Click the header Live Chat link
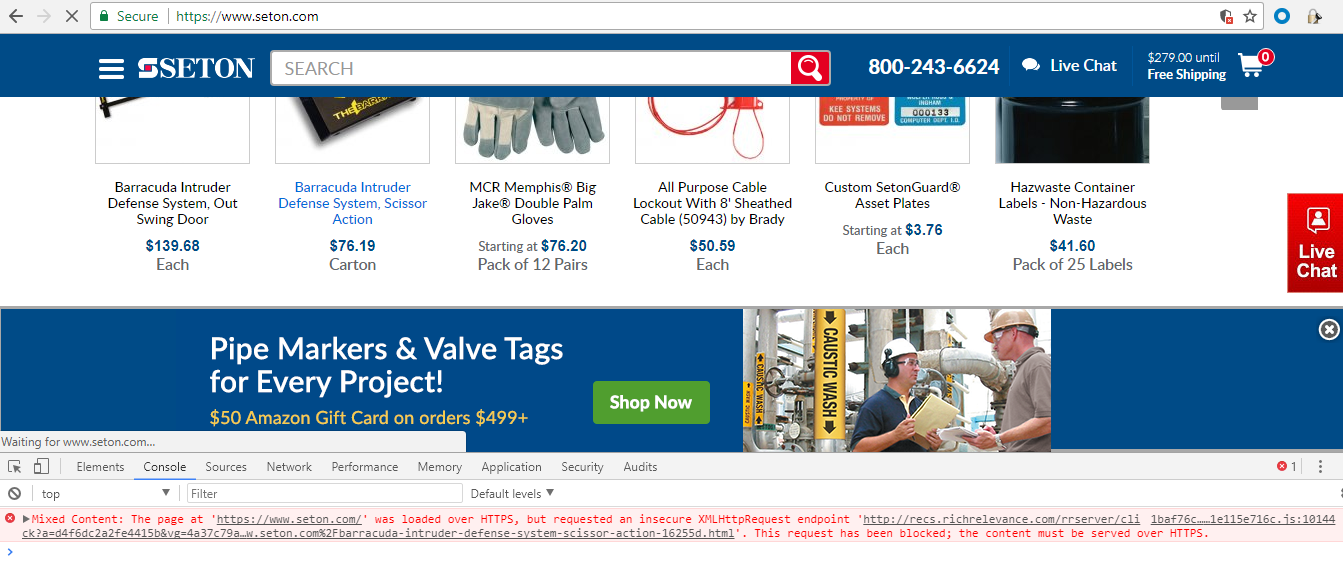 pos(1069,66)
